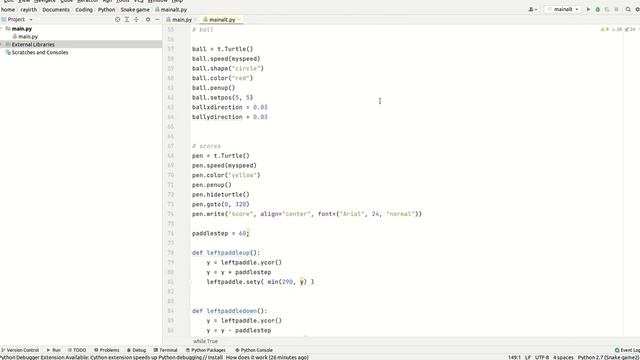The width and height of the screenshot is (640, 360).
Task: Click Coding breadcrumb in navigation bar
Action: pos(84,9)
